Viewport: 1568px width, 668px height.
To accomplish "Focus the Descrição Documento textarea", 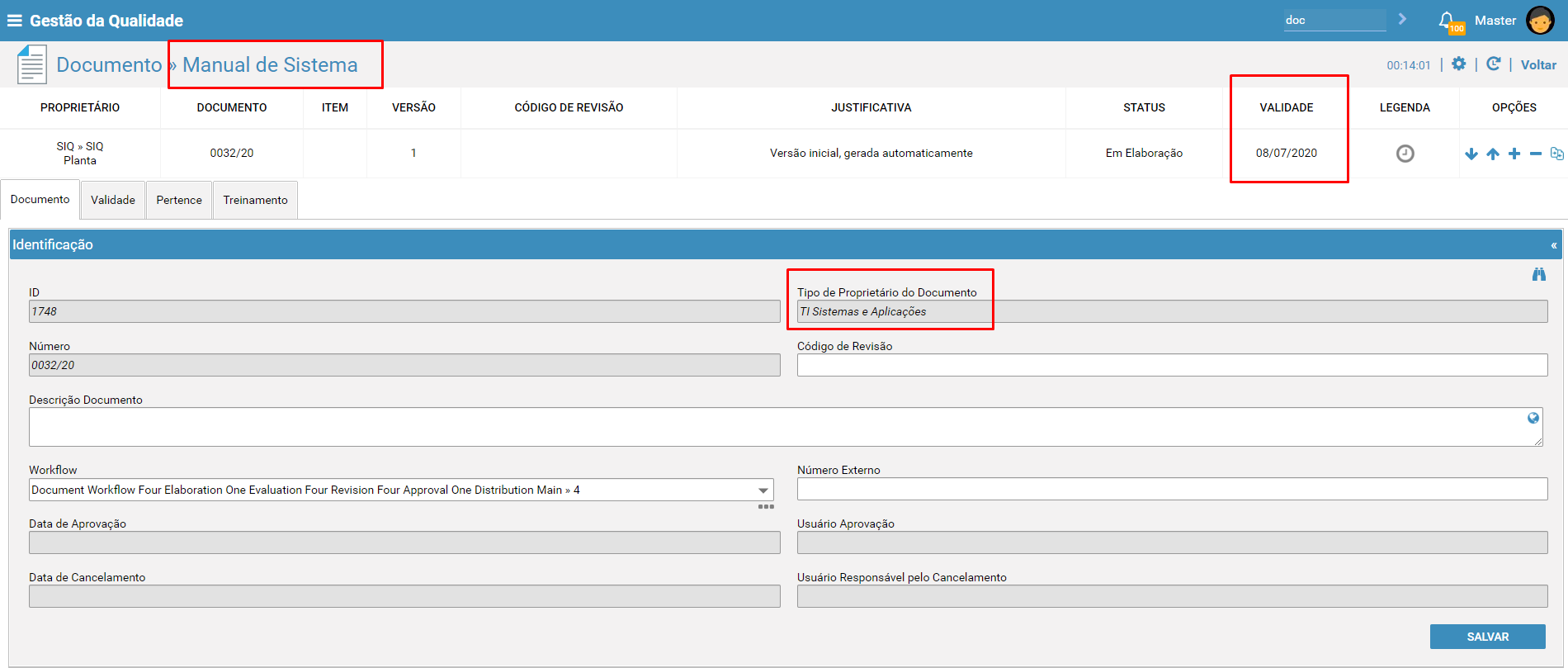I will coord(786,427).
